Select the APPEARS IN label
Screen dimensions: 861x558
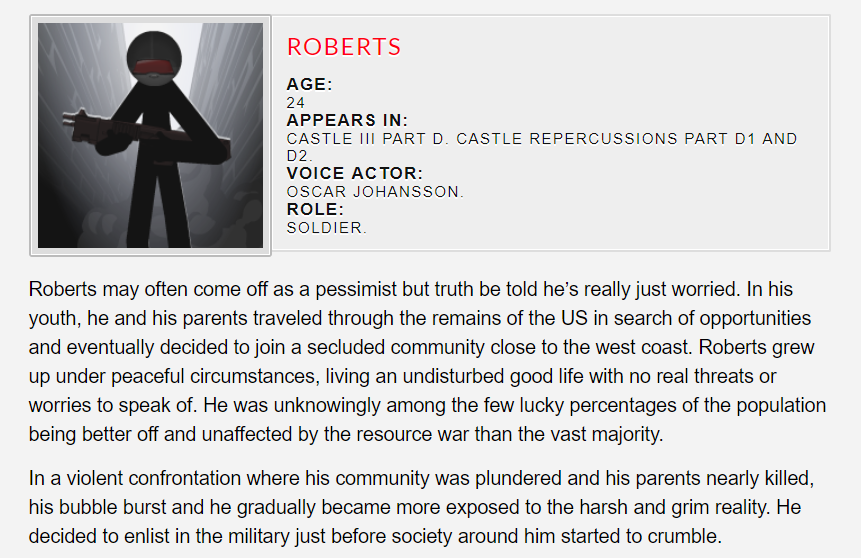point(347,121)
